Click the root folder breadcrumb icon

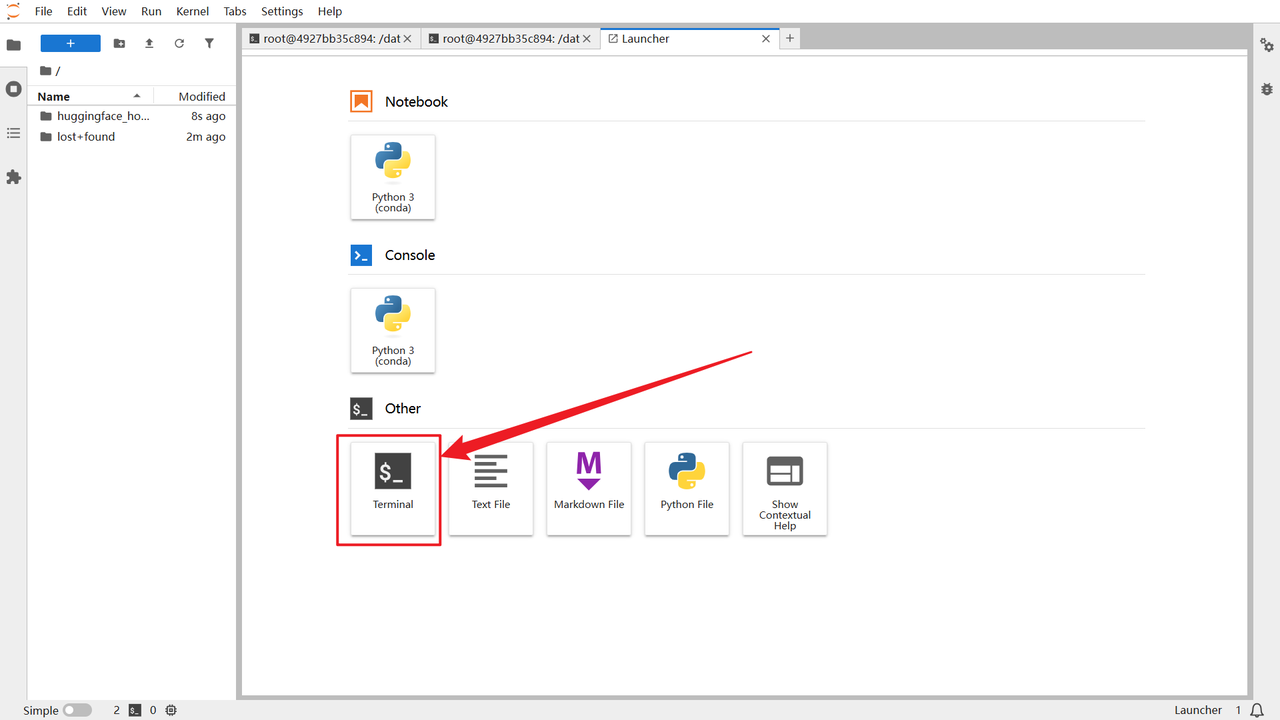pyautogui.click(x=46, y=71)
